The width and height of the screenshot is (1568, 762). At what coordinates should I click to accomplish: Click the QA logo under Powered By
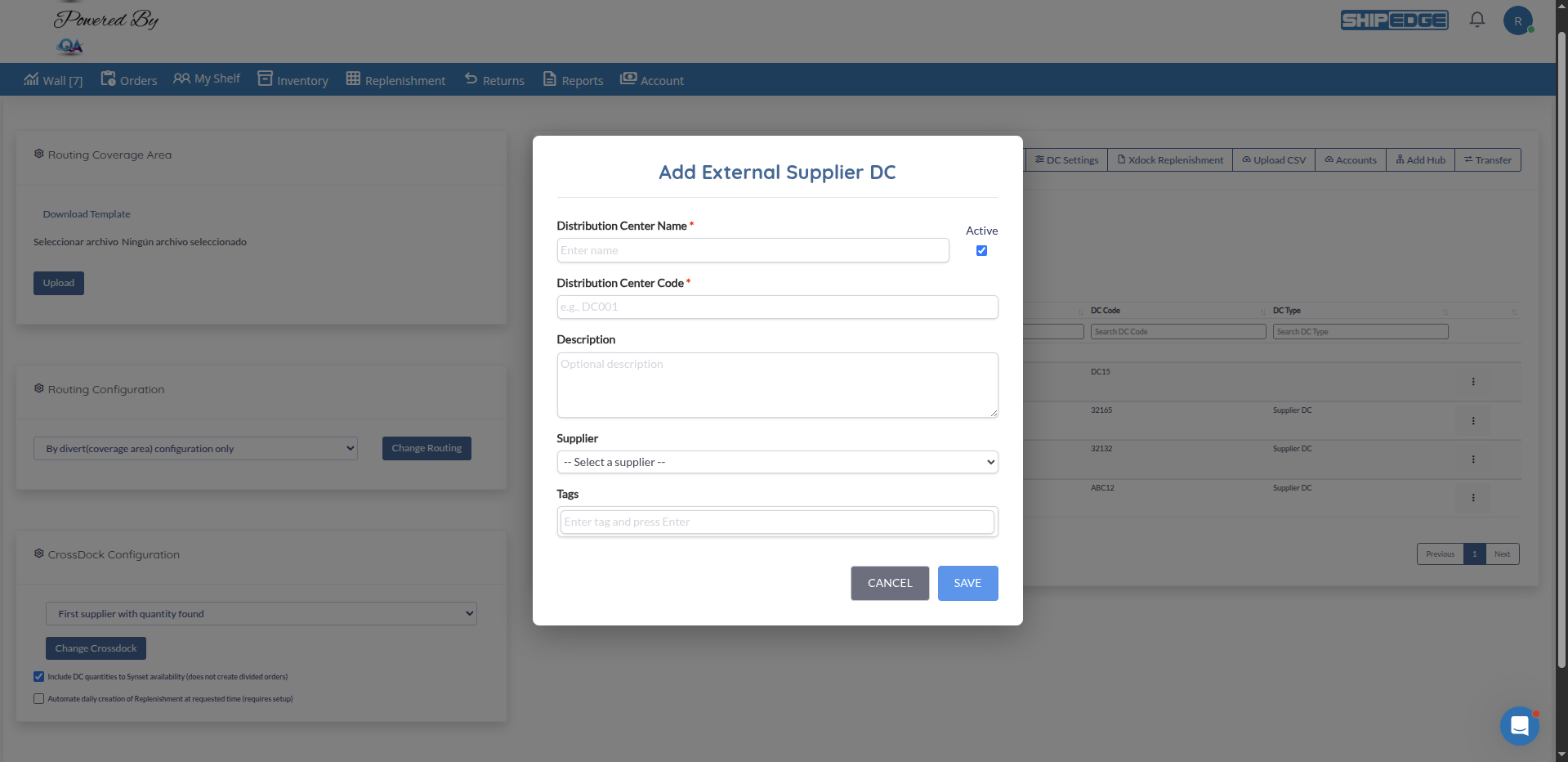click(70, 47)
